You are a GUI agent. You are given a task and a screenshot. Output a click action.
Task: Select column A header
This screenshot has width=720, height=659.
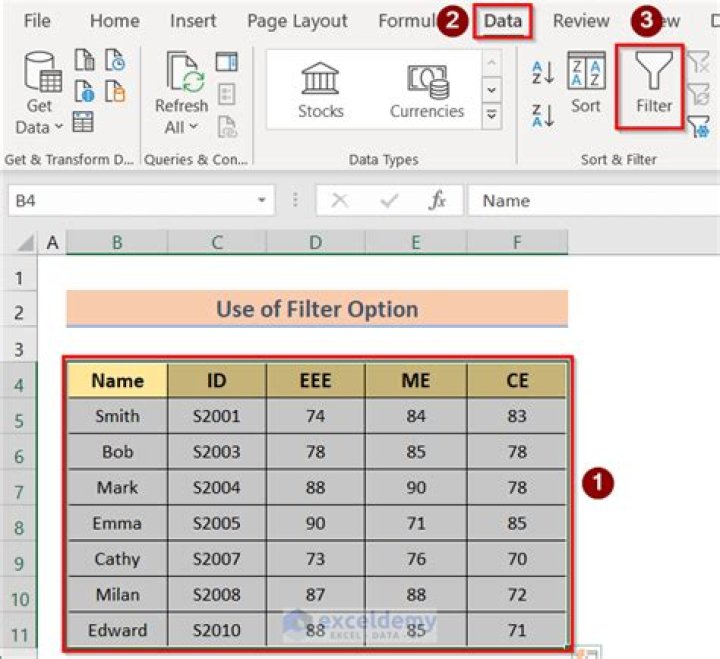pyautogui.click(x=52, y=242)
